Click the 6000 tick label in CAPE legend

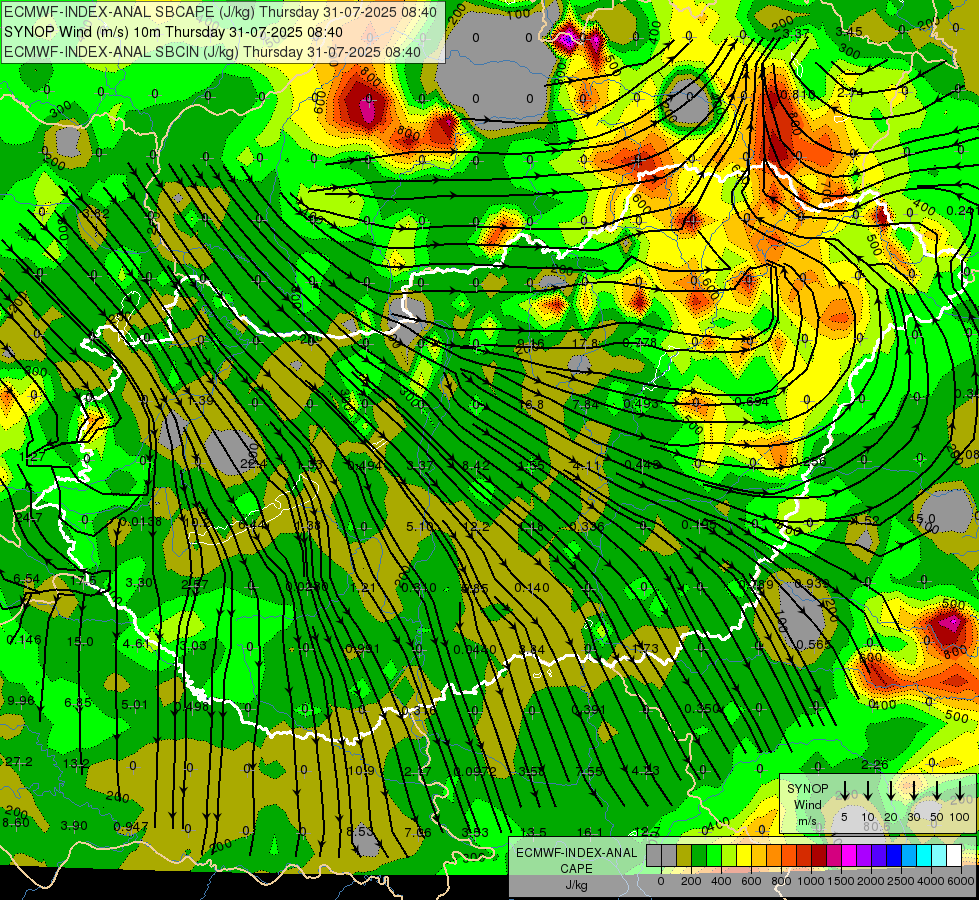[x=960, y=881]
